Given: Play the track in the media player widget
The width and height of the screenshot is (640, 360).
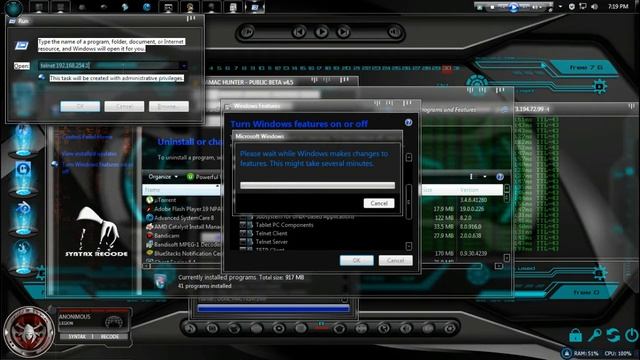Looking at the screenshot, I should pos(321,31).
